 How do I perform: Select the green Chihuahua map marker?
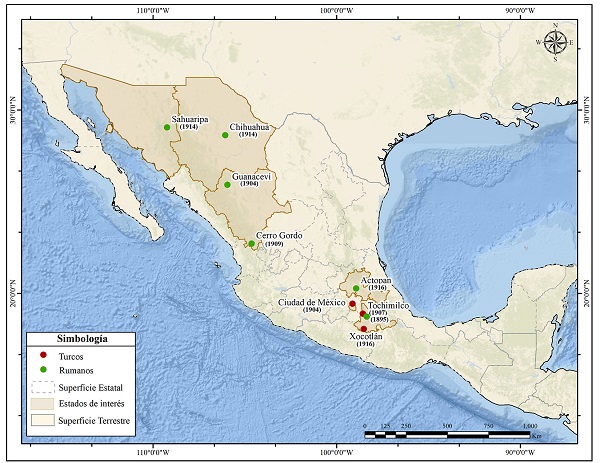(226, 135)
